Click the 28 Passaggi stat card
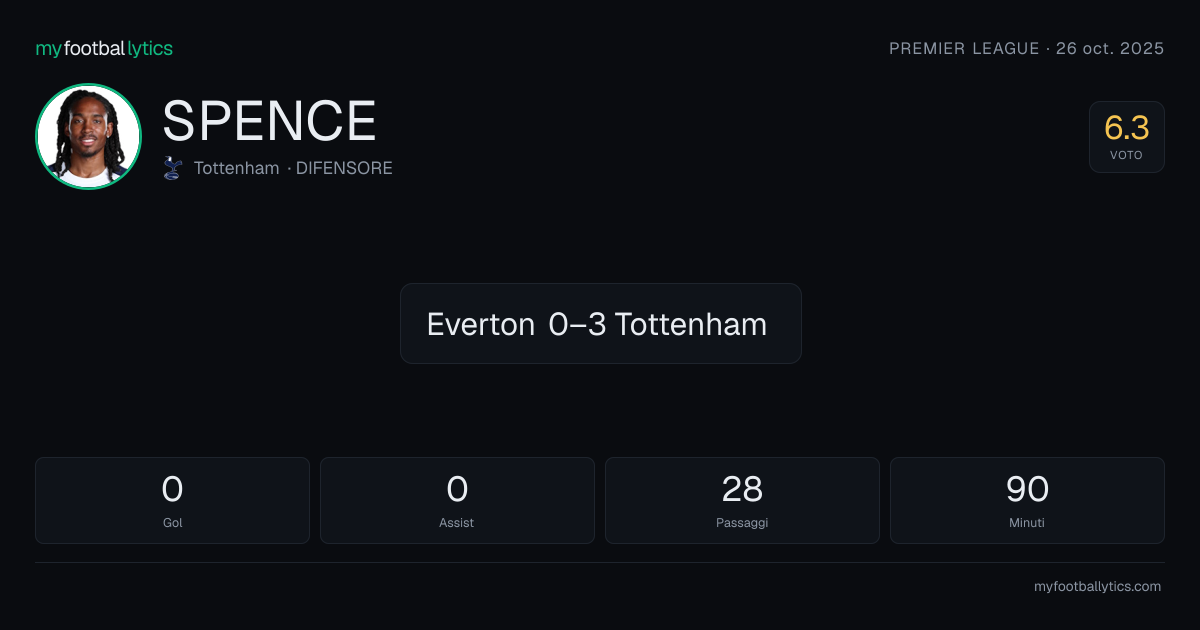 click(742, 500)
